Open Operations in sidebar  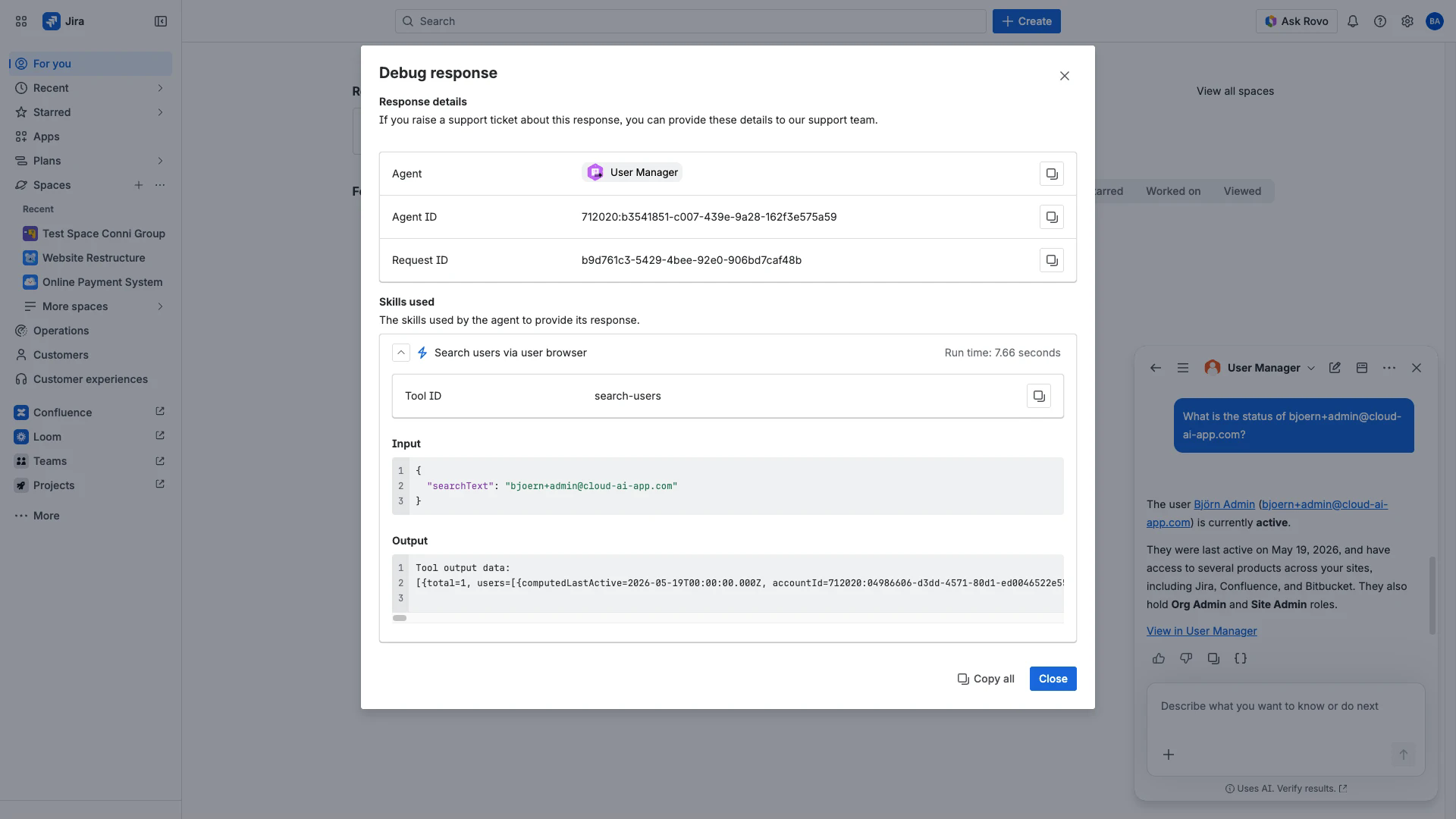tap(91, 331)
